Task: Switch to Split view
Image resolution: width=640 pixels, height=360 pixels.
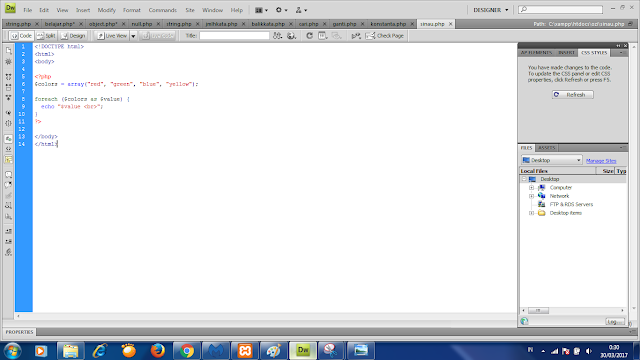Action: 46,36
